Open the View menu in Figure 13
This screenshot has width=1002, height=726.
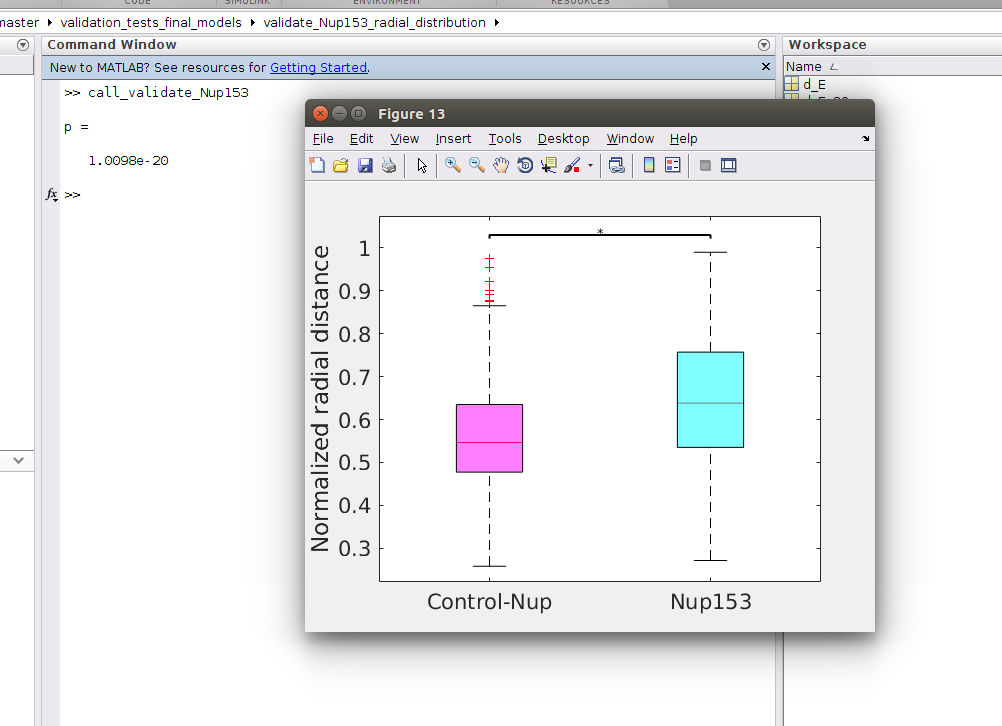405,139
